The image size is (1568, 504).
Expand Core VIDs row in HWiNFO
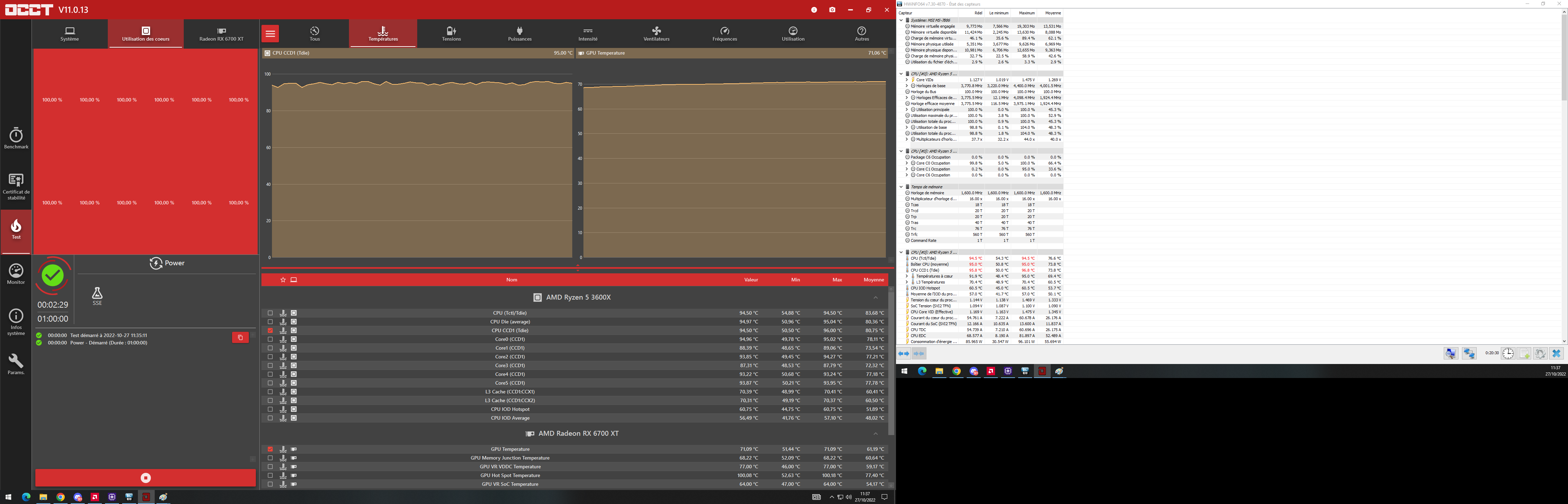[x=906, y=80]
